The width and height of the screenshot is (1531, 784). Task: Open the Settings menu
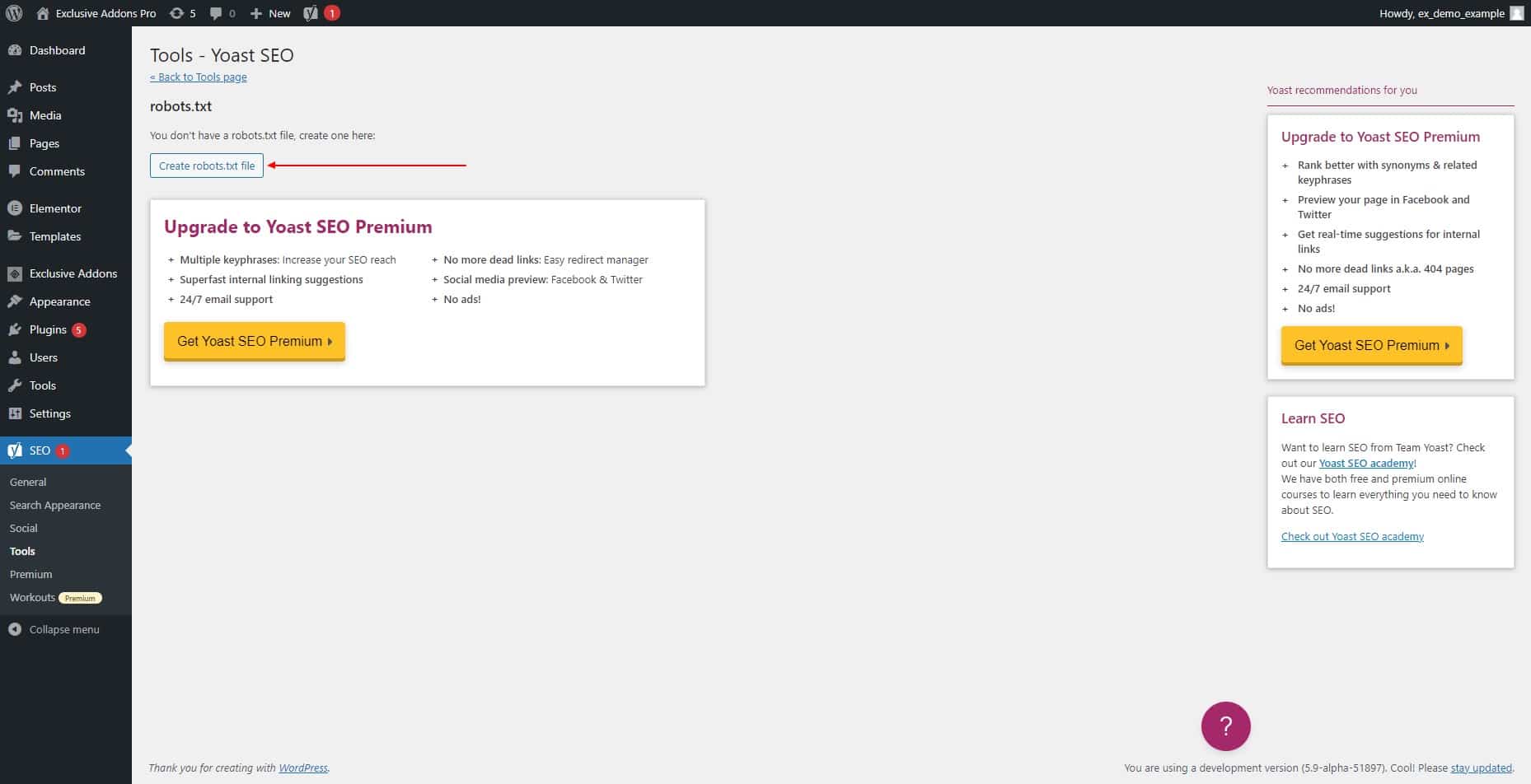[x=66, y=413]
